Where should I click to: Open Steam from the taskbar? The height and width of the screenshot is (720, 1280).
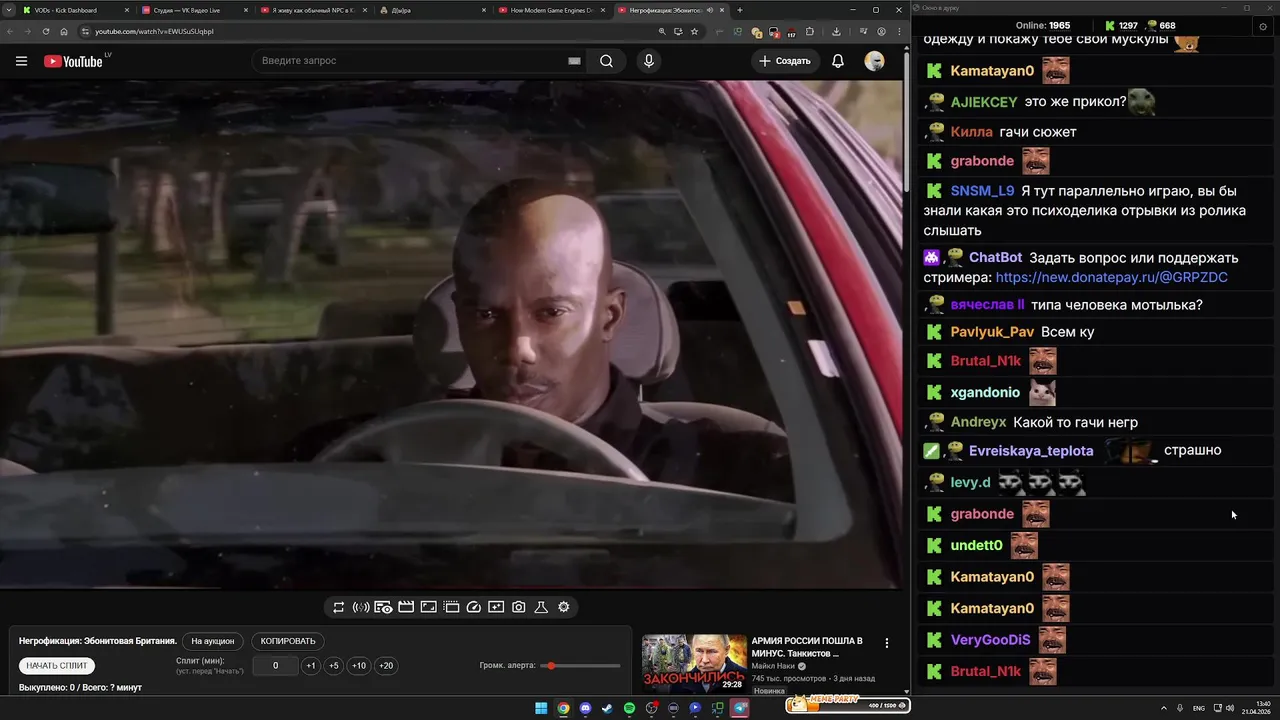point(607,708)
